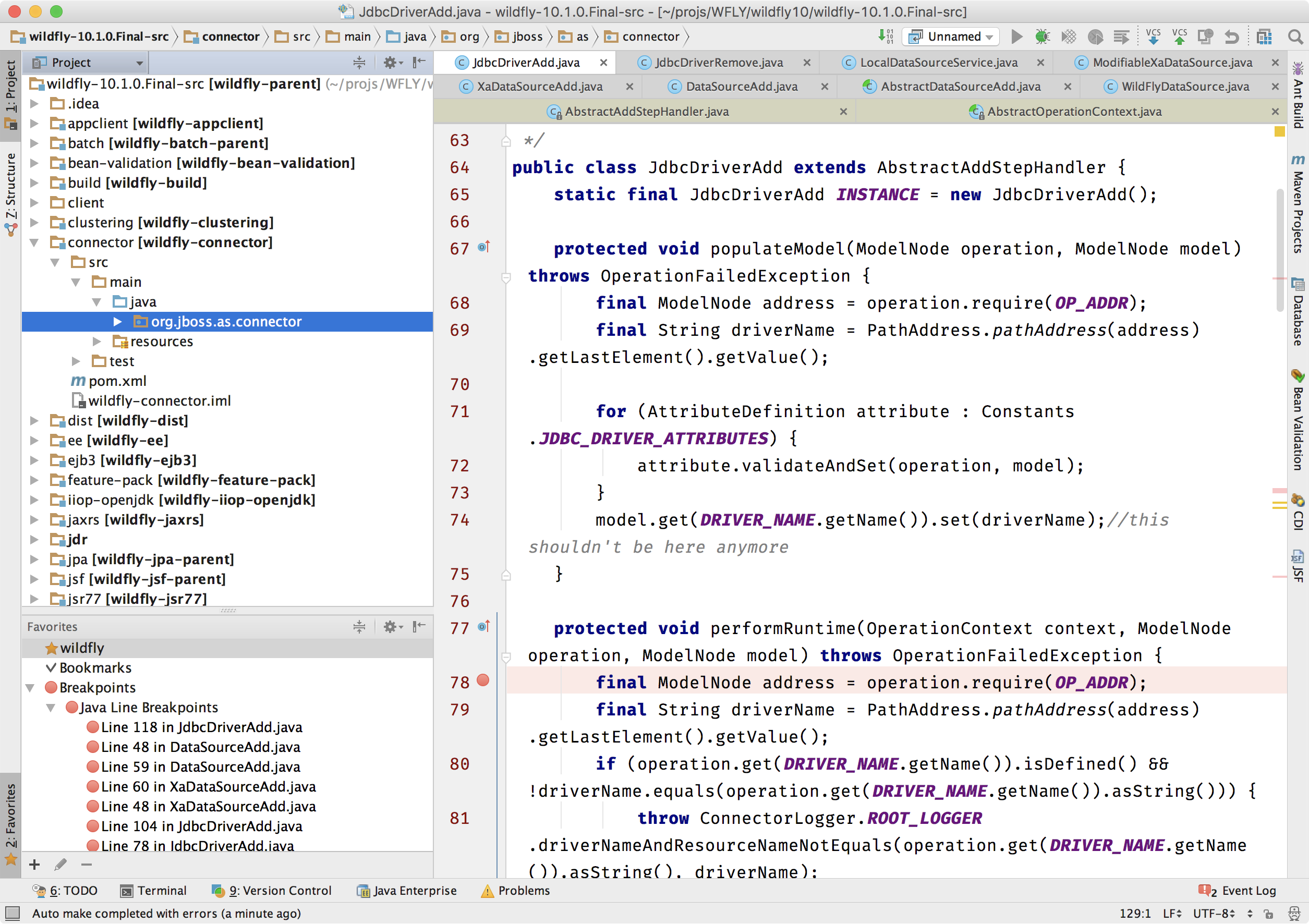Click override gutter icon at line 67
This screenshot has height=924, width=1309.
click(483, 247)
